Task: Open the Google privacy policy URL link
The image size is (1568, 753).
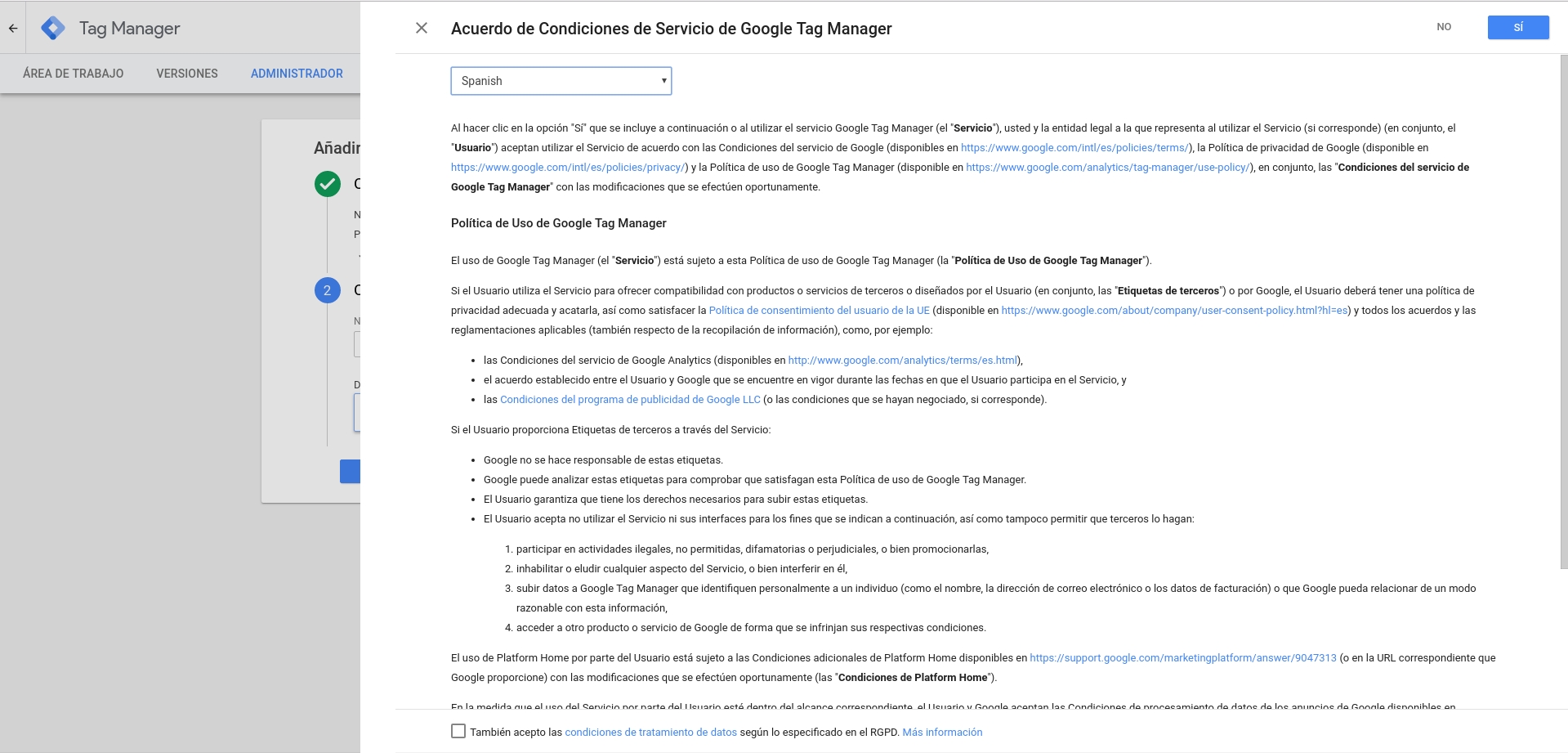Action: pyautogui.click(x=569, y=168)
